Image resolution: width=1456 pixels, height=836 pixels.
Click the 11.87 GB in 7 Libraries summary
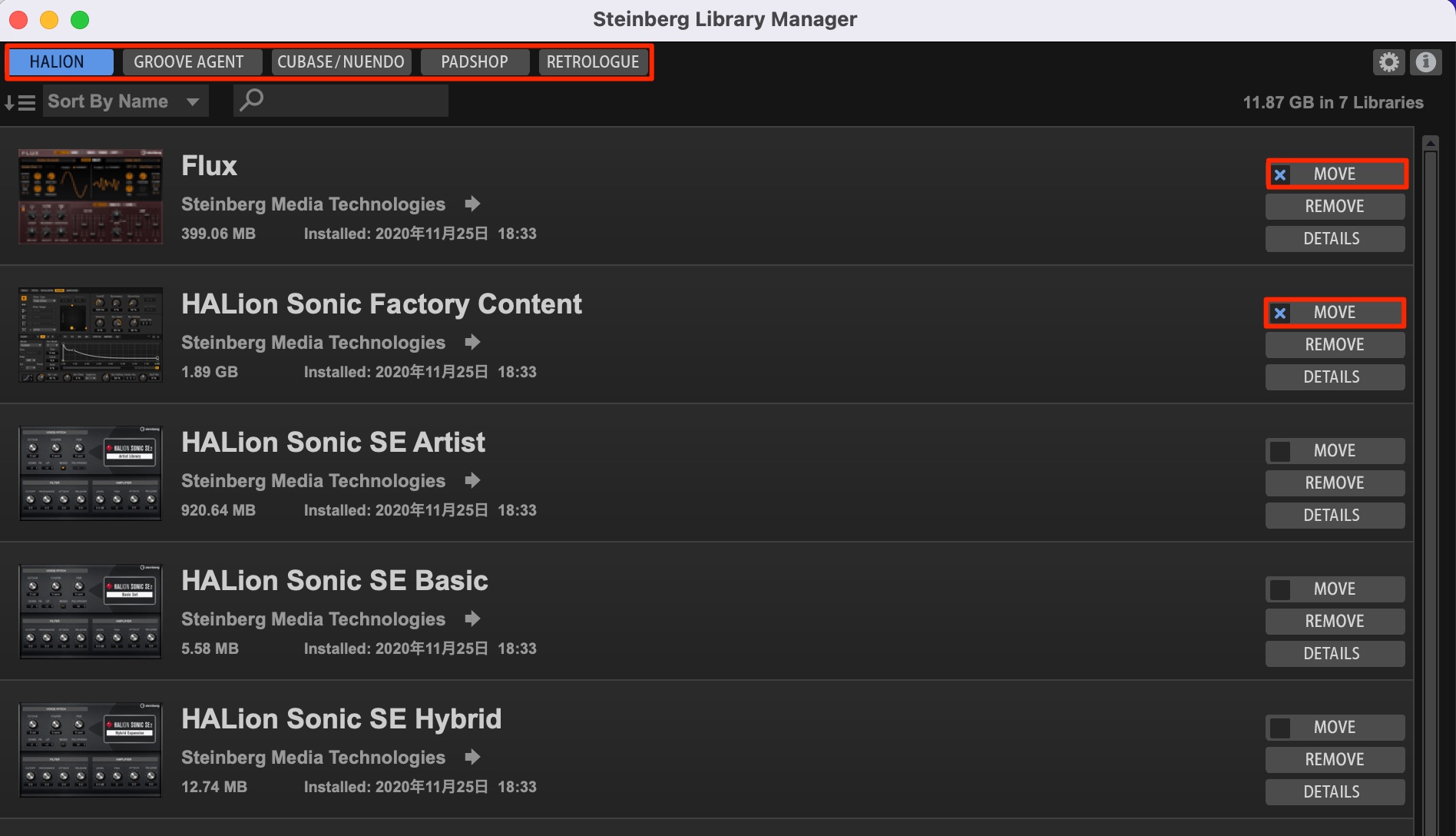pos(1333,102)
